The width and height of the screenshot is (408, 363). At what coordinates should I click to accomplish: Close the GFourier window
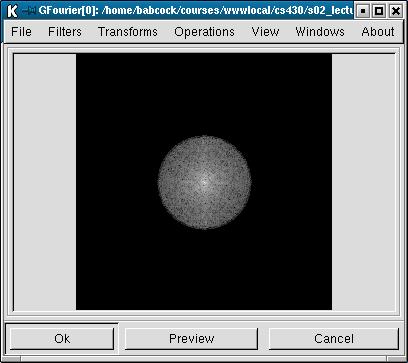point(396,11)
